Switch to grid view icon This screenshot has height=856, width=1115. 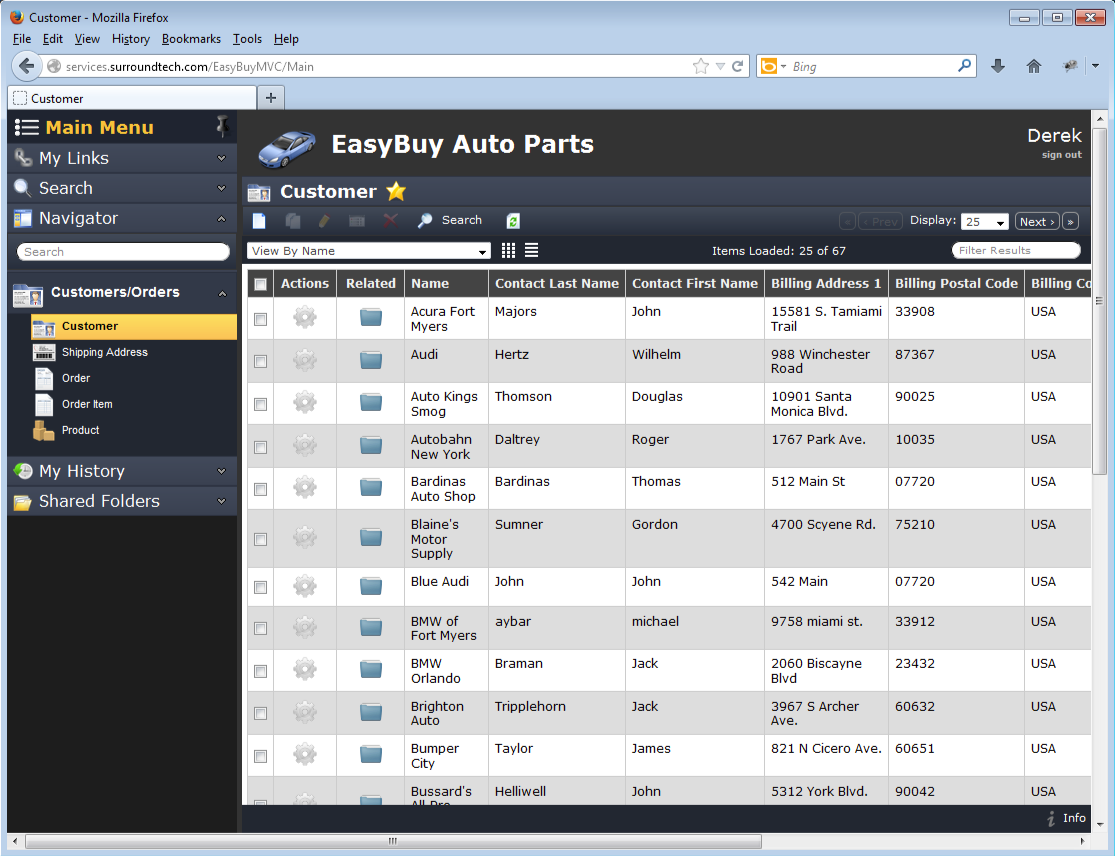(x=508, y=250)
